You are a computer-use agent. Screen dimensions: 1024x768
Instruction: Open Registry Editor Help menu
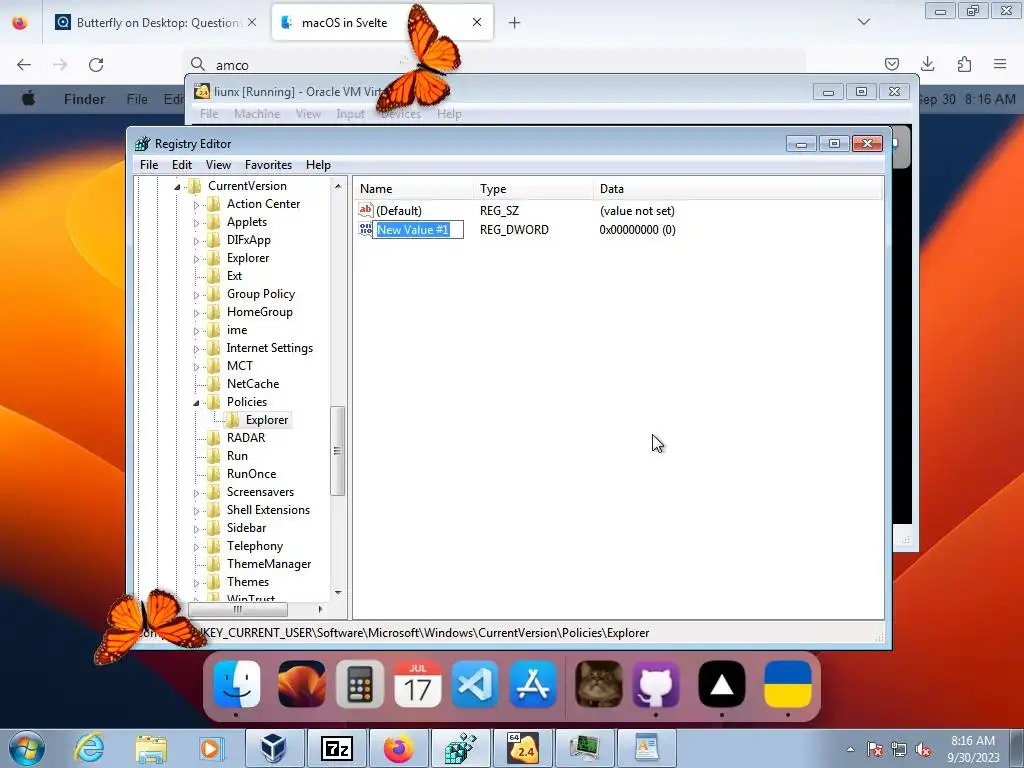coord(318,165)
